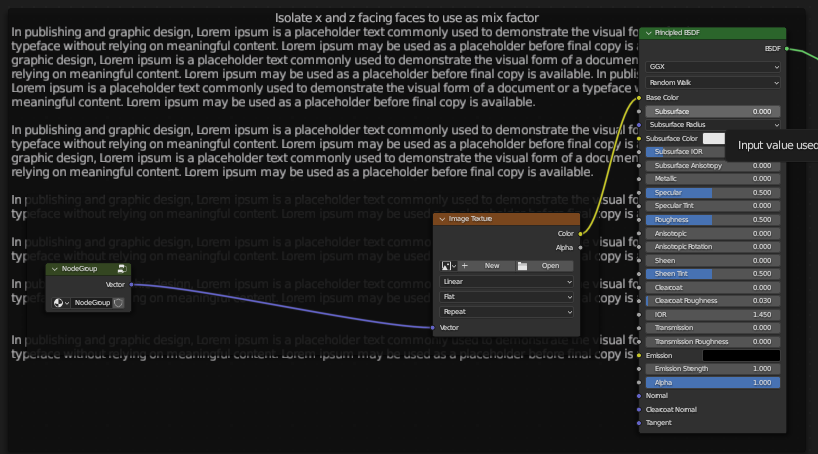
Task: Click the IOR input socket
Action: pos(639,315)
